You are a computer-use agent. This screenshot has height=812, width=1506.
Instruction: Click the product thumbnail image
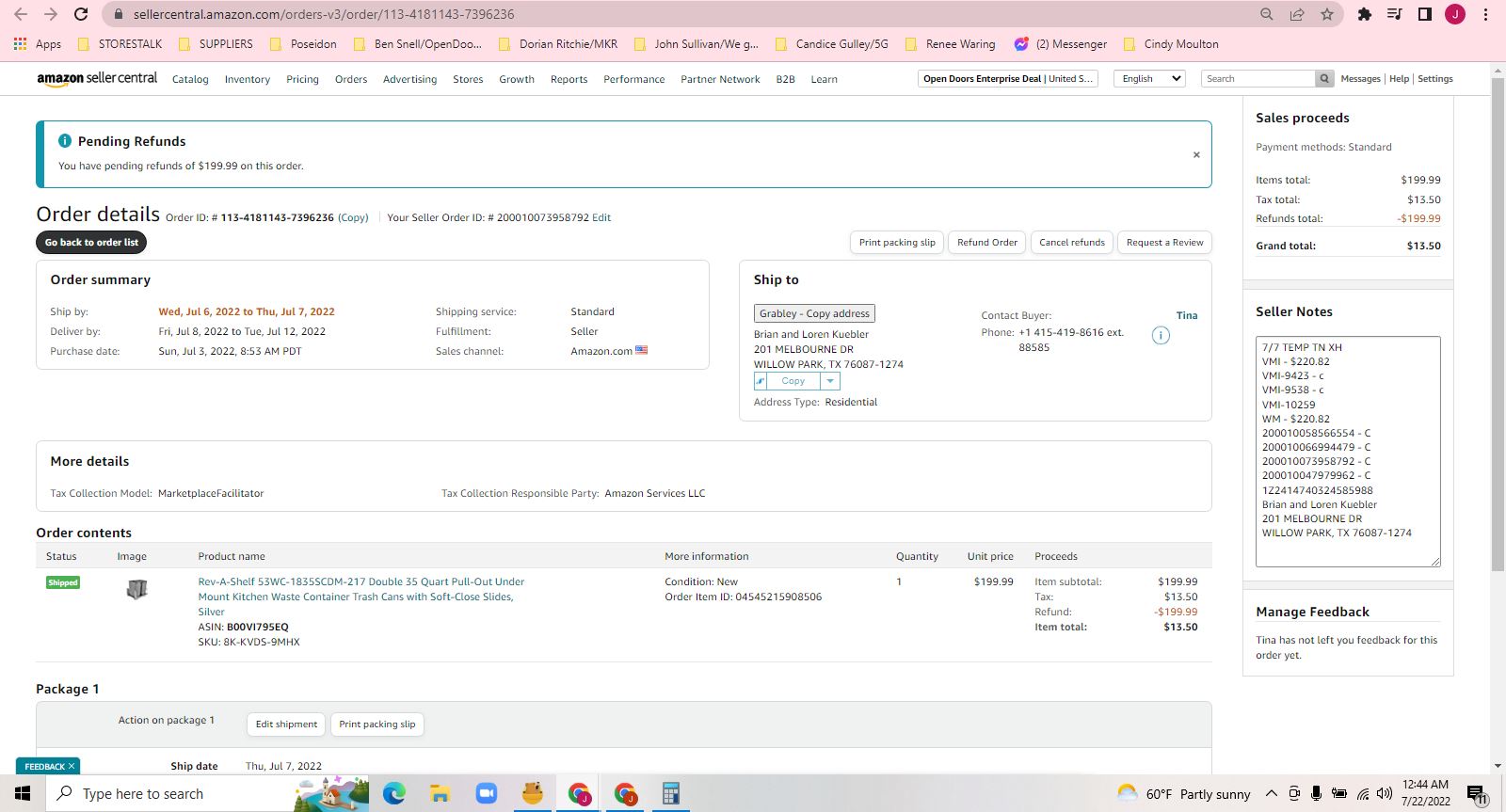137,590
